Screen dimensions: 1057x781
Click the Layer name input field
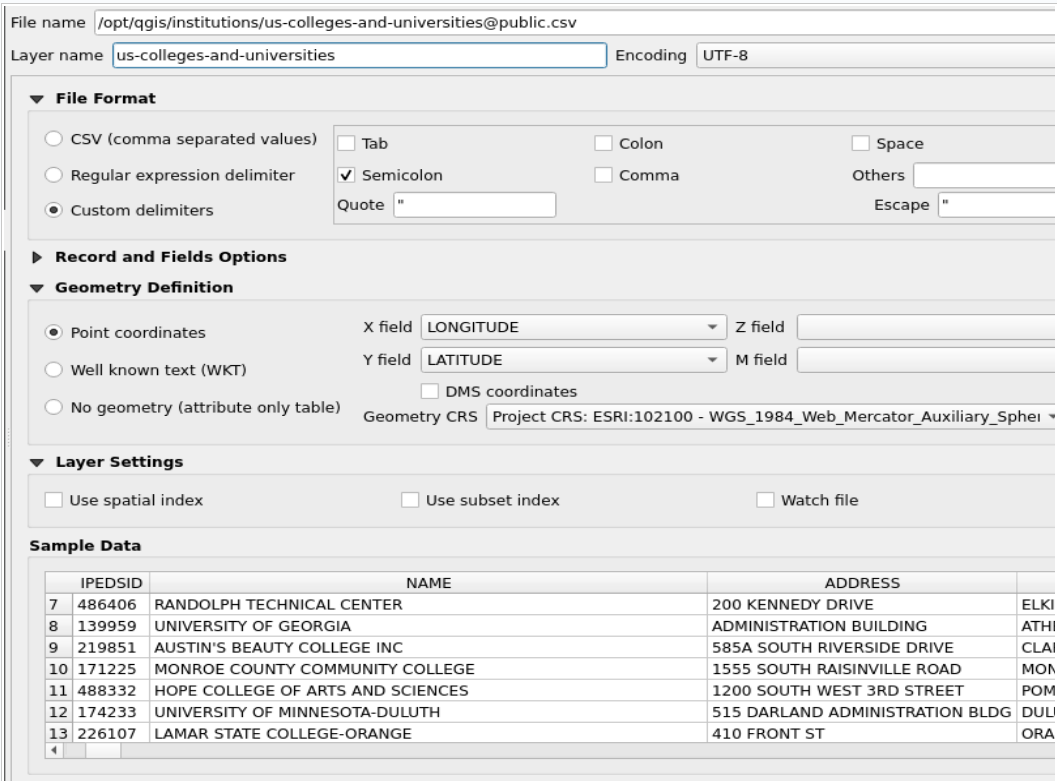(x=359, y=55)
